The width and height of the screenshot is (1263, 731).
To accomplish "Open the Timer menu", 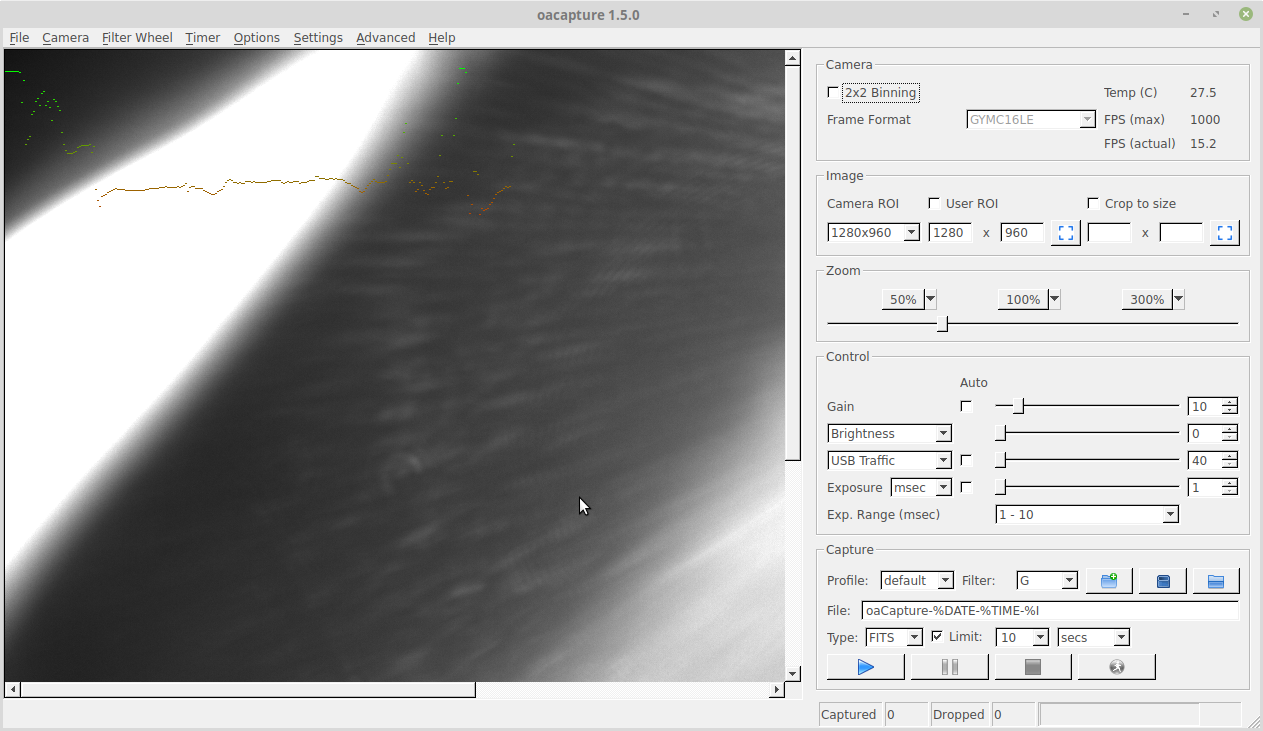I will [x=202, y=37].
